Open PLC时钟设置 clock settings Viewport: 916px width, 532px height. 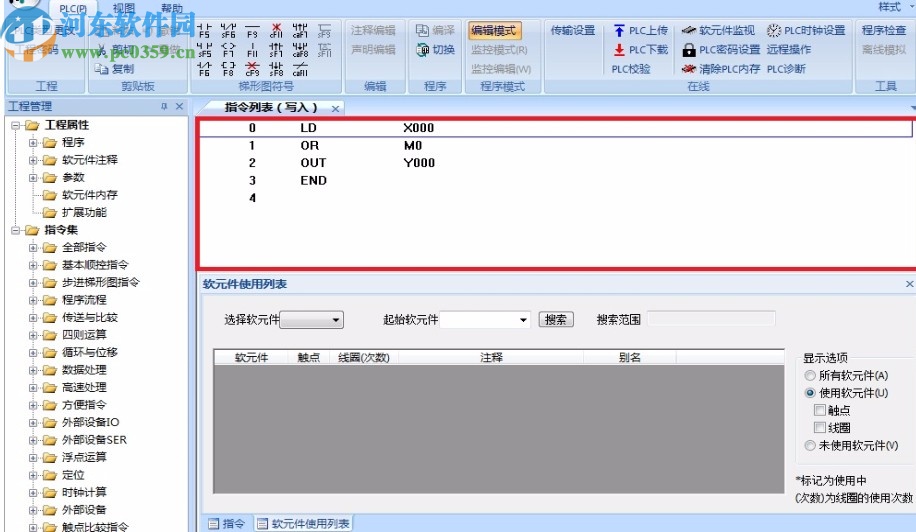point(806,30)
